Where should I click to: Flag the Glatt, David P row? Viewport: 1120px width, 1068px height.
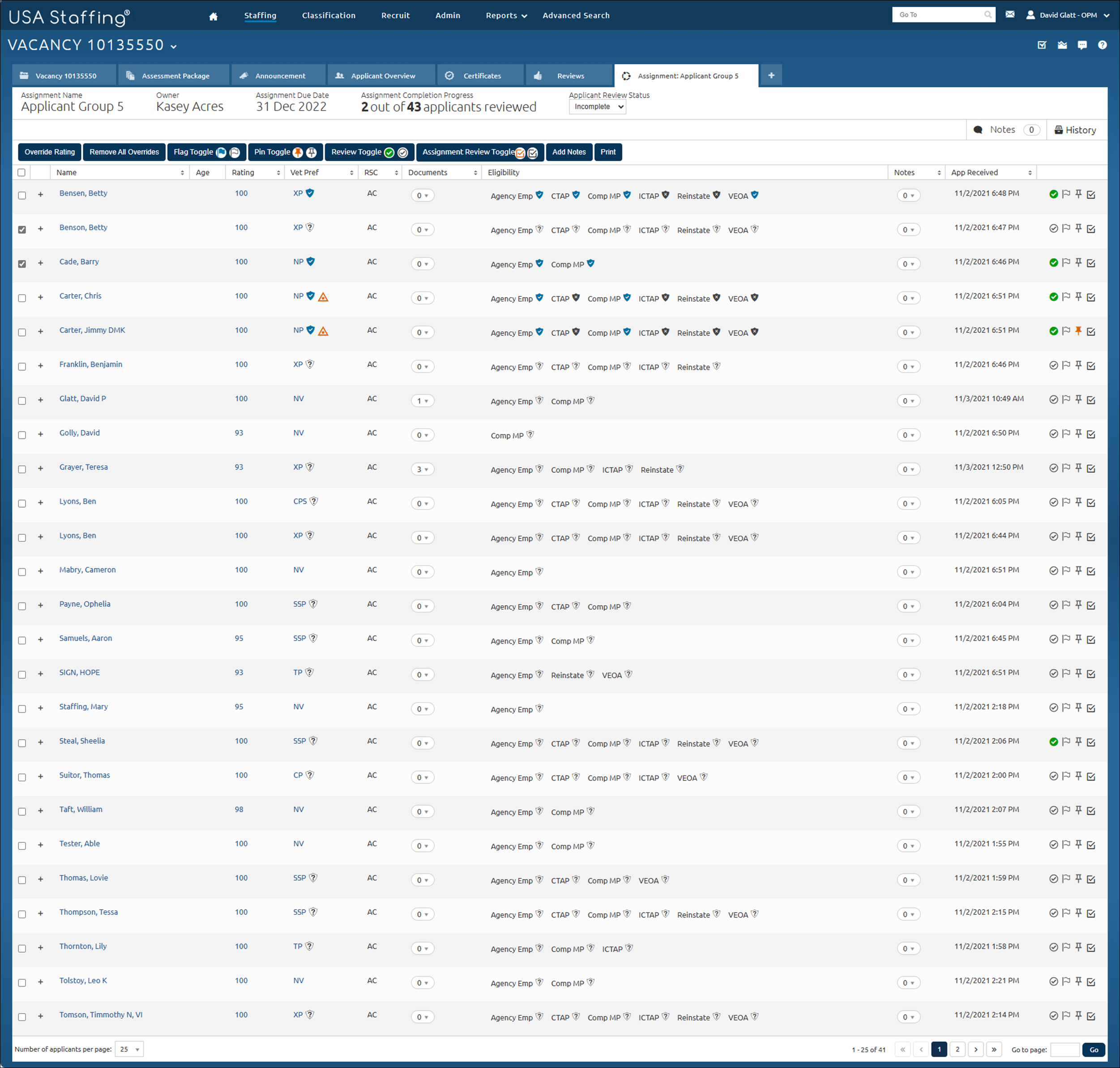tap(1066, 399)
